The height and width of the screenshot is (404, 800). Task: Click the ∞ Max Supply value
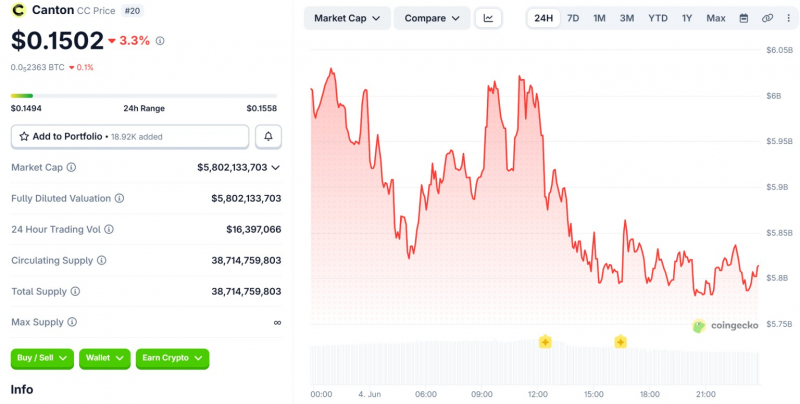click(x=278, y=322)
